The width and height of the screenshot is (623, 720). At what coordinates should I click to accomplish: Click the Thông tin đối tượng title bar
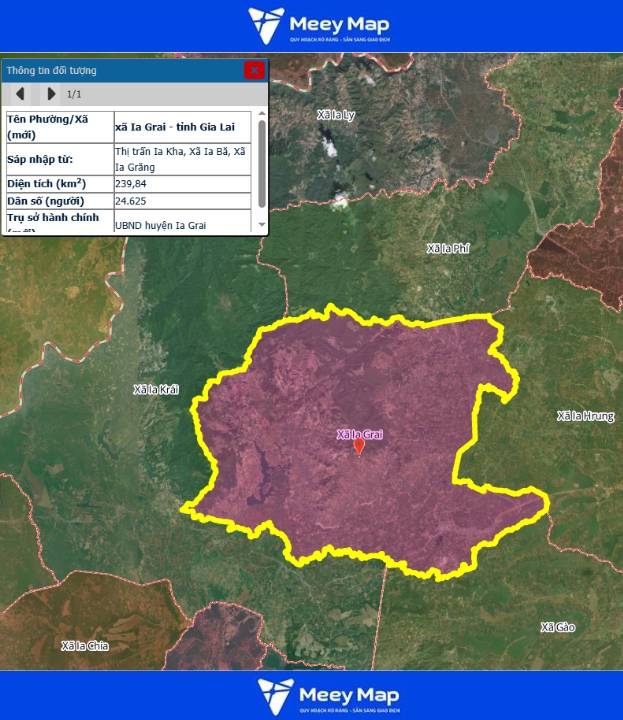[x=120, y=70]
